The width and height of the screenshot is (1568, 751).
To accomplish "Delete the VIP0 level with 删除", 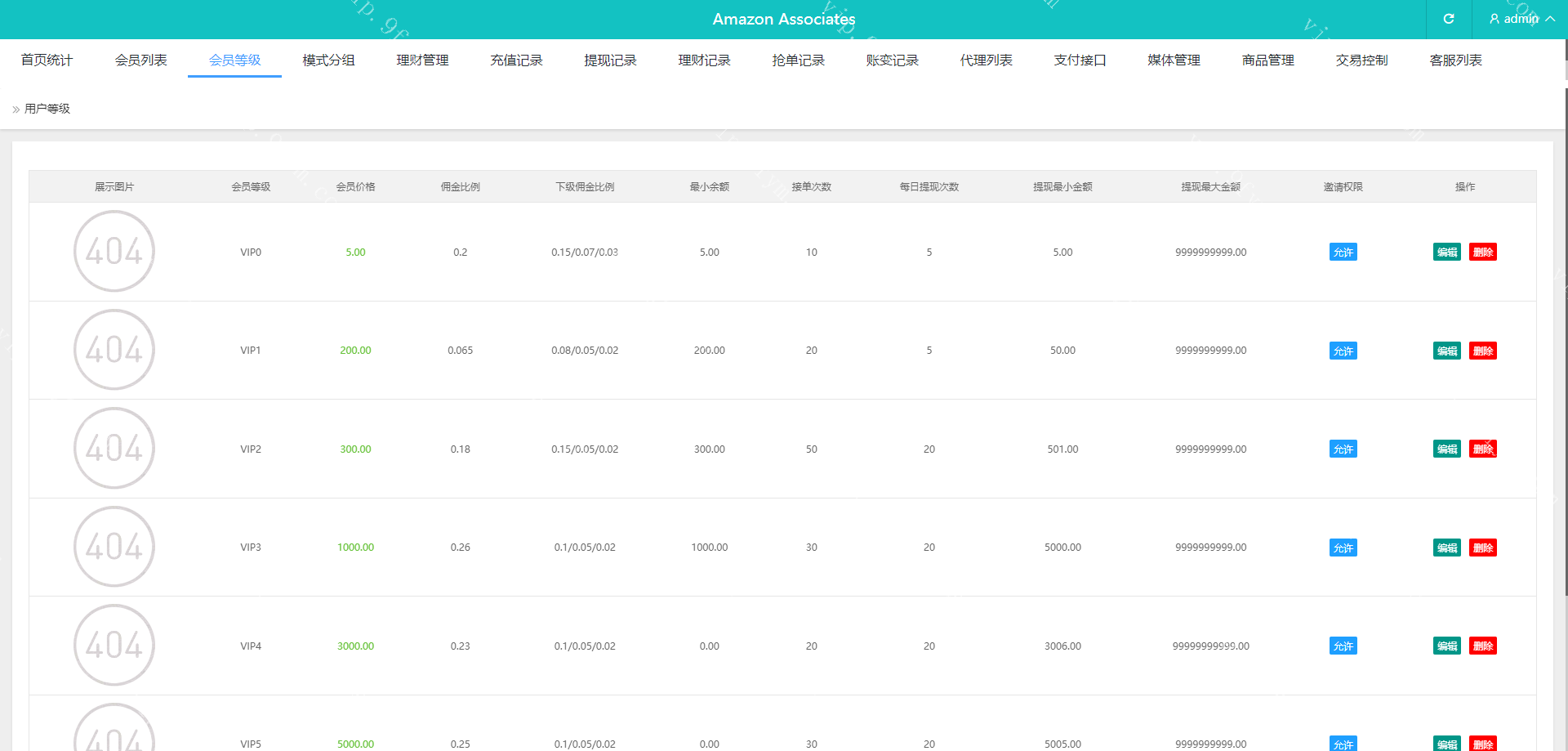I will pos(1482,253).
